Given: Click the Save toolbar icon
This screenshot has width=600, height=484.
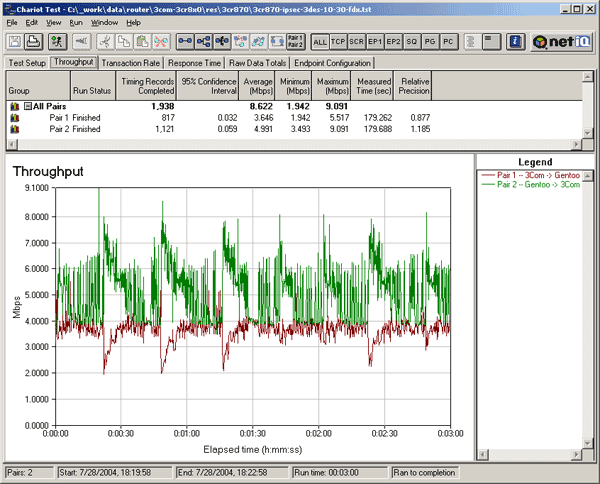Looking at the screenshot, I should [x=15, y=42].
